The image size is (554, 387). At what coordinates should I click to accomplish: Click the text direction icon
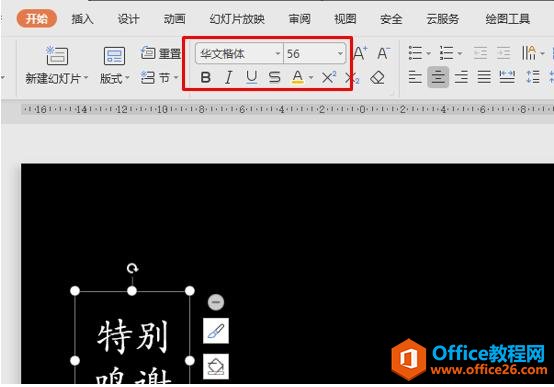529,53
